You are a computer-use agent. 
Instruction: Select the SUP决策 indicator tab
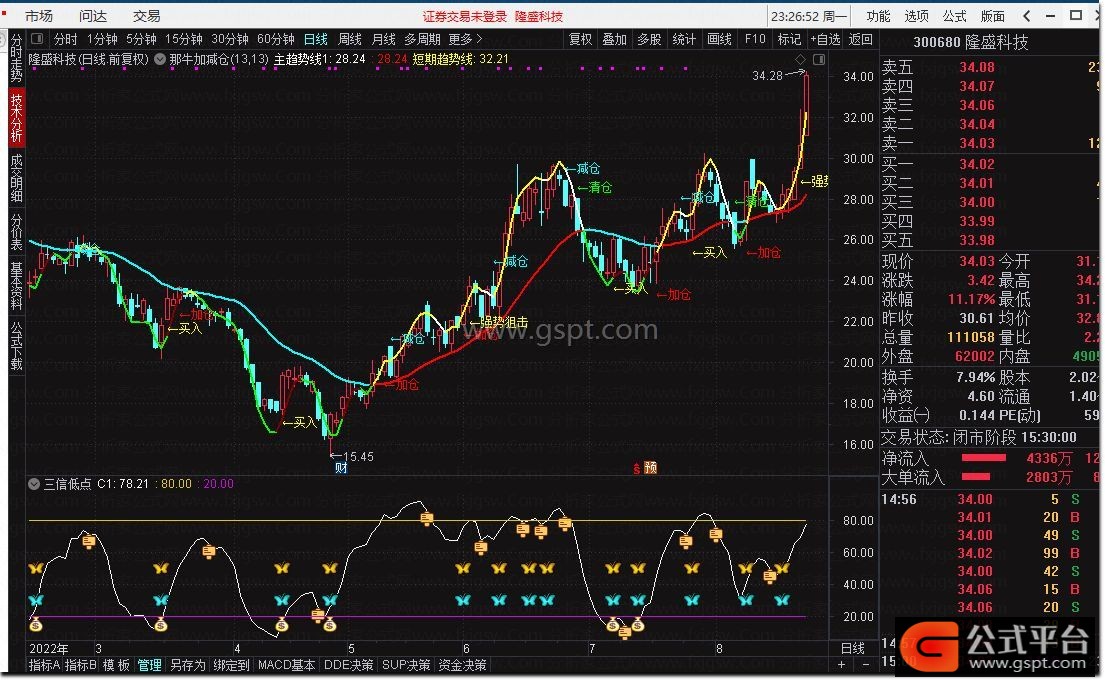406,665
